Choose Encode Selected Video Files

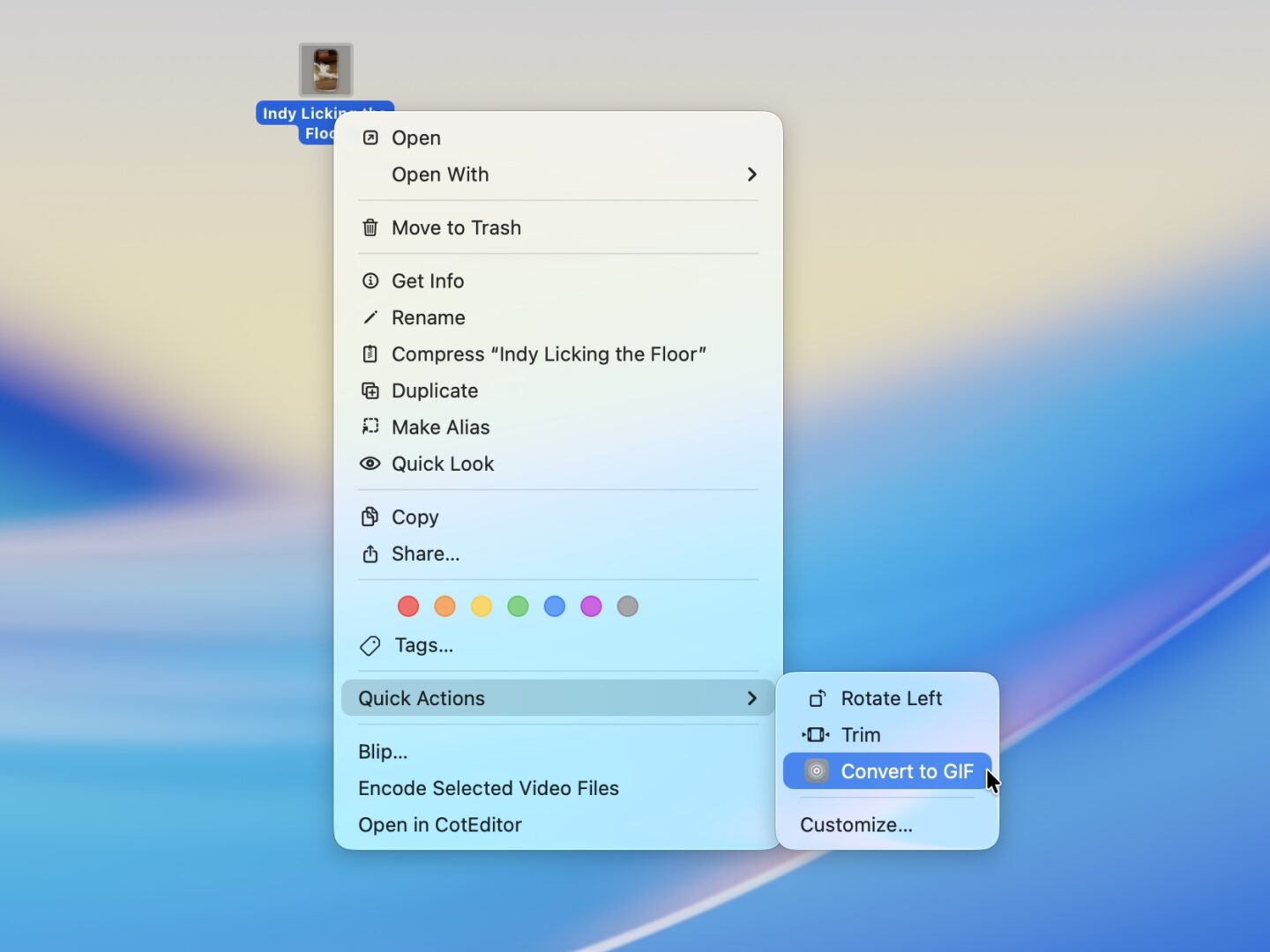point(489,788)
